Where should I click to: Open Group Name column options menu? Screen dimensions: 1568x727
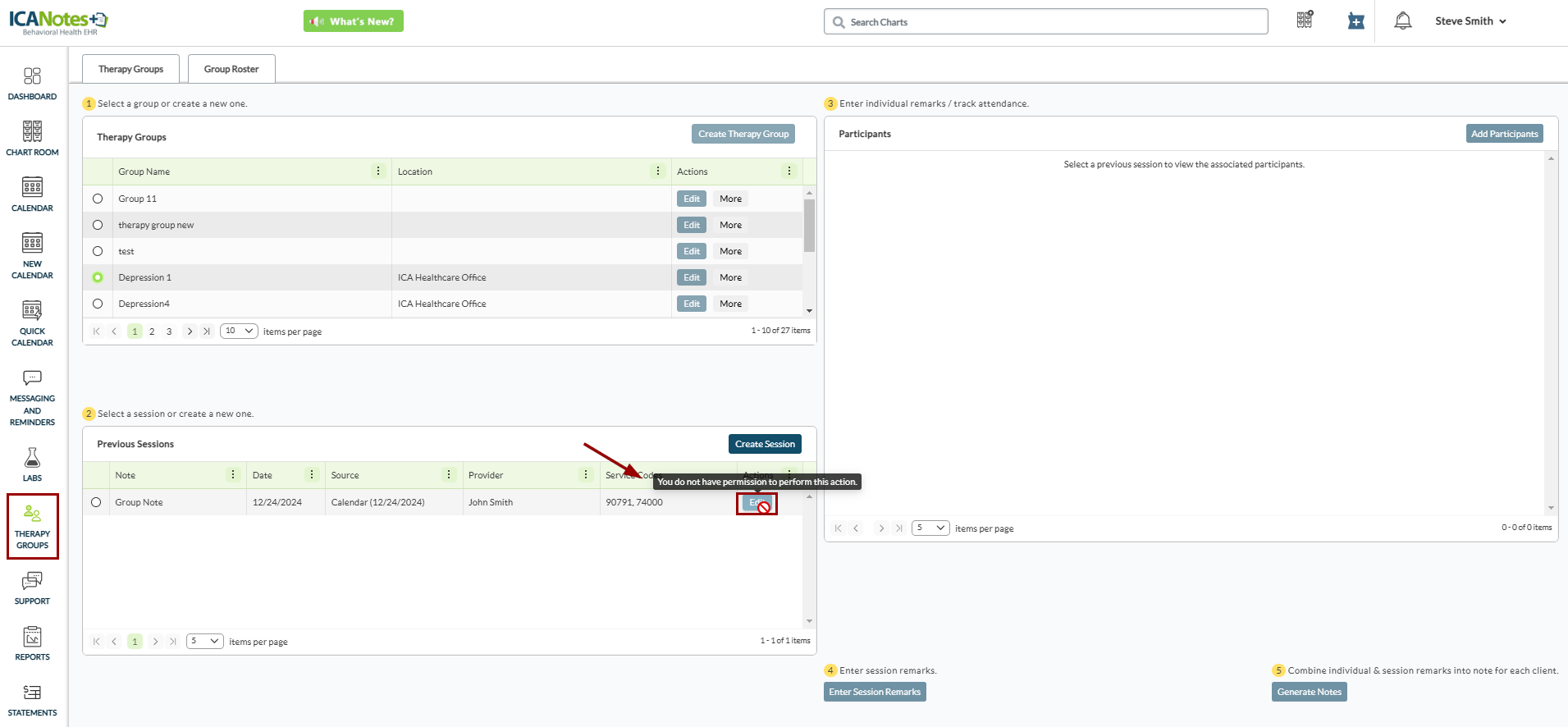coord(378,171)
